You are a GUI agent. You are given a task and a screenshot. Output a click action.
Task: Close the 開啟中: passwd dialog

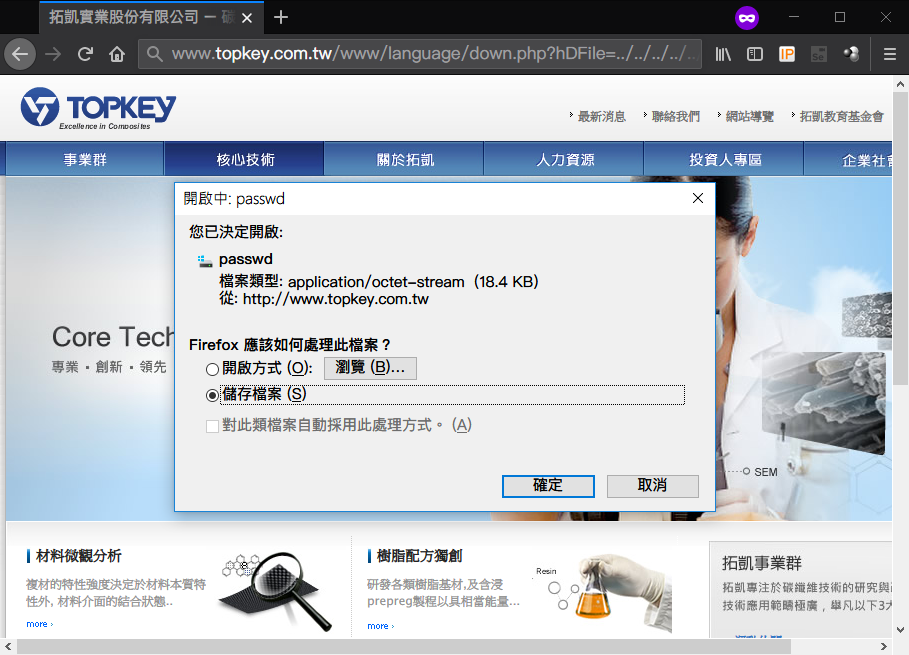coord(698,198)
